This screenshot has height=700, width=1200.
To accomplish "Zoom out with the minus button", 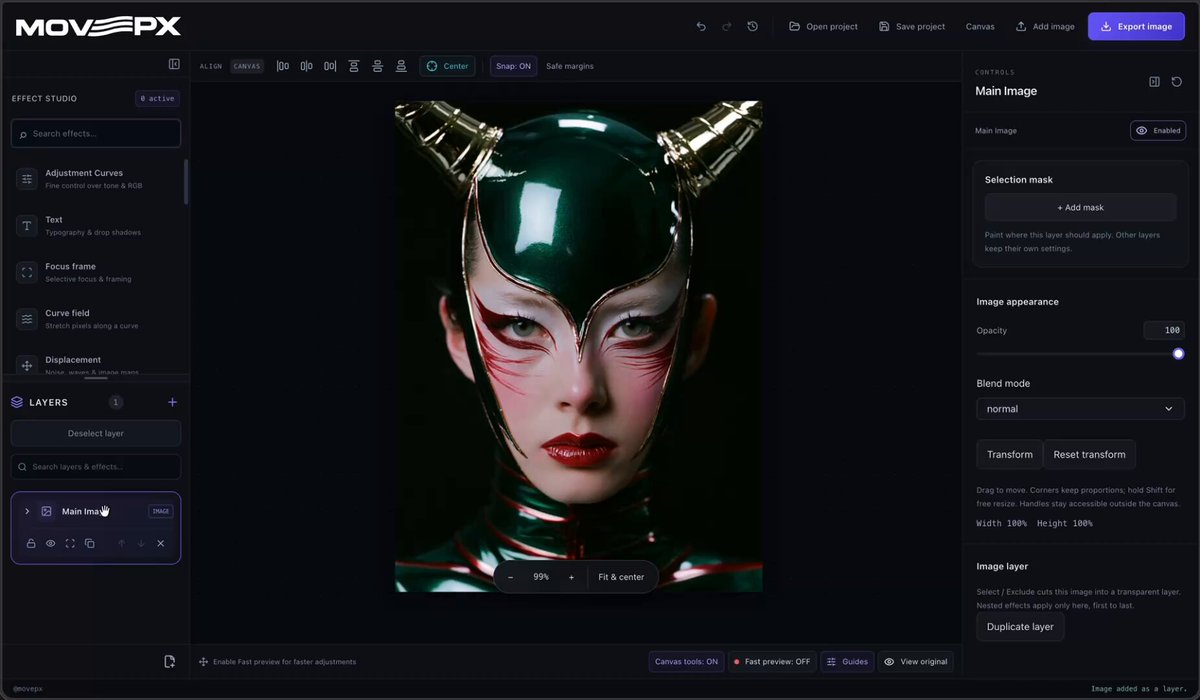I will pyautogui.click(x=510, y=577).
